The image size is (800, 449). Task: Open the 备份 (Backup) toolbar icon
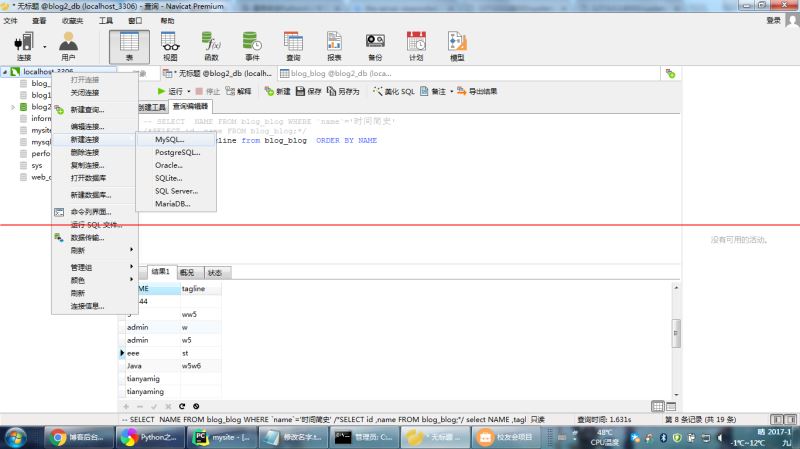[375, 46]
